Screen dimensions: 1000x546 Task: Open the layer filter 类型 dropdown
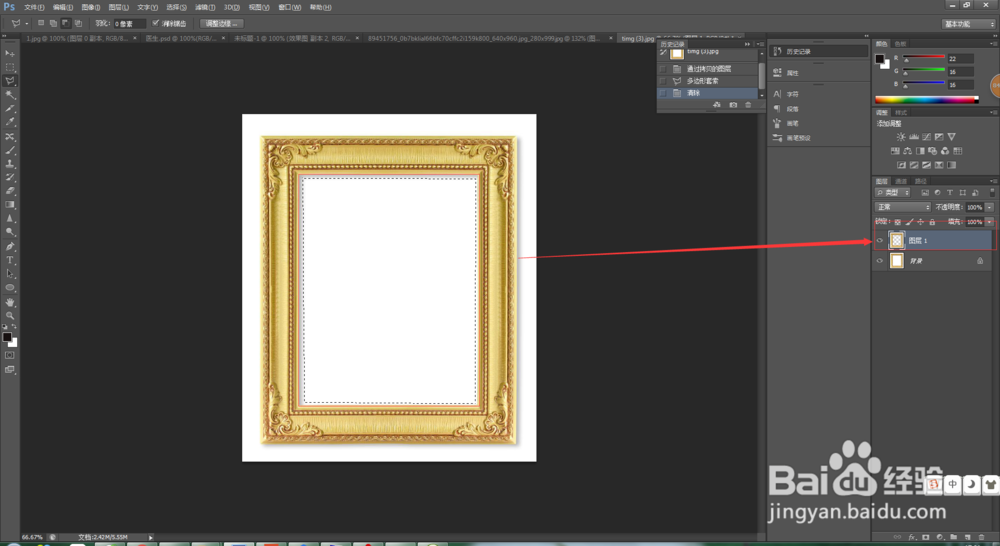(893, 193)
